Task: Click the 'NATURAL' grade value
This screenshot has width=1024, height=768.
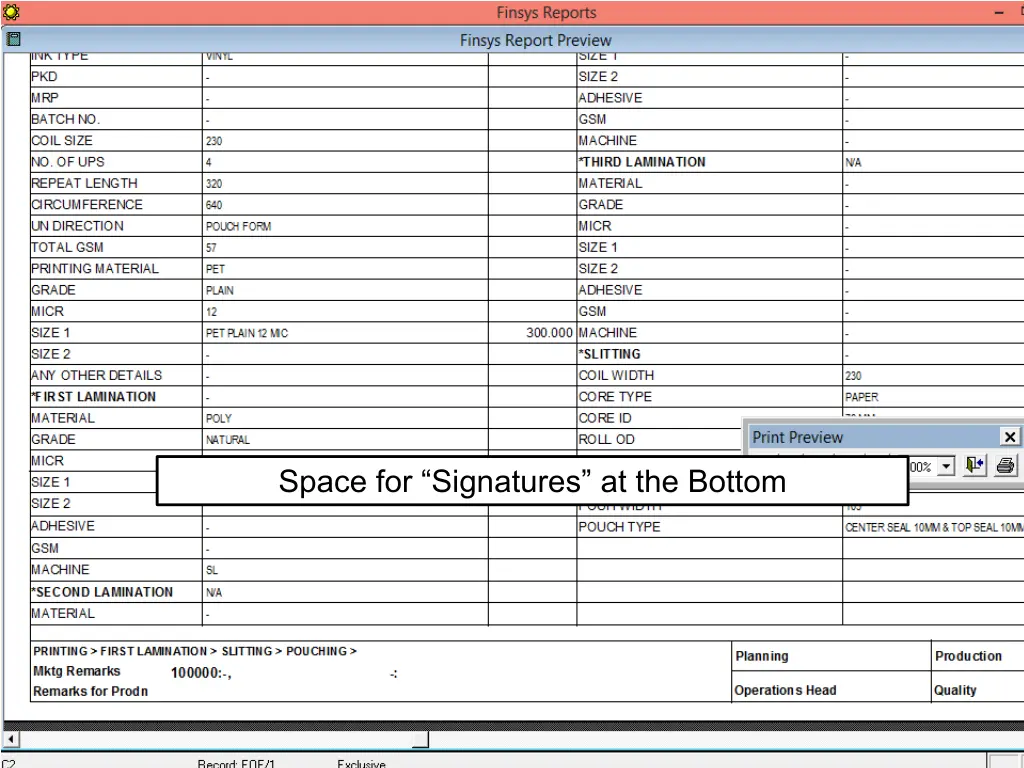Action: point(228,440)
